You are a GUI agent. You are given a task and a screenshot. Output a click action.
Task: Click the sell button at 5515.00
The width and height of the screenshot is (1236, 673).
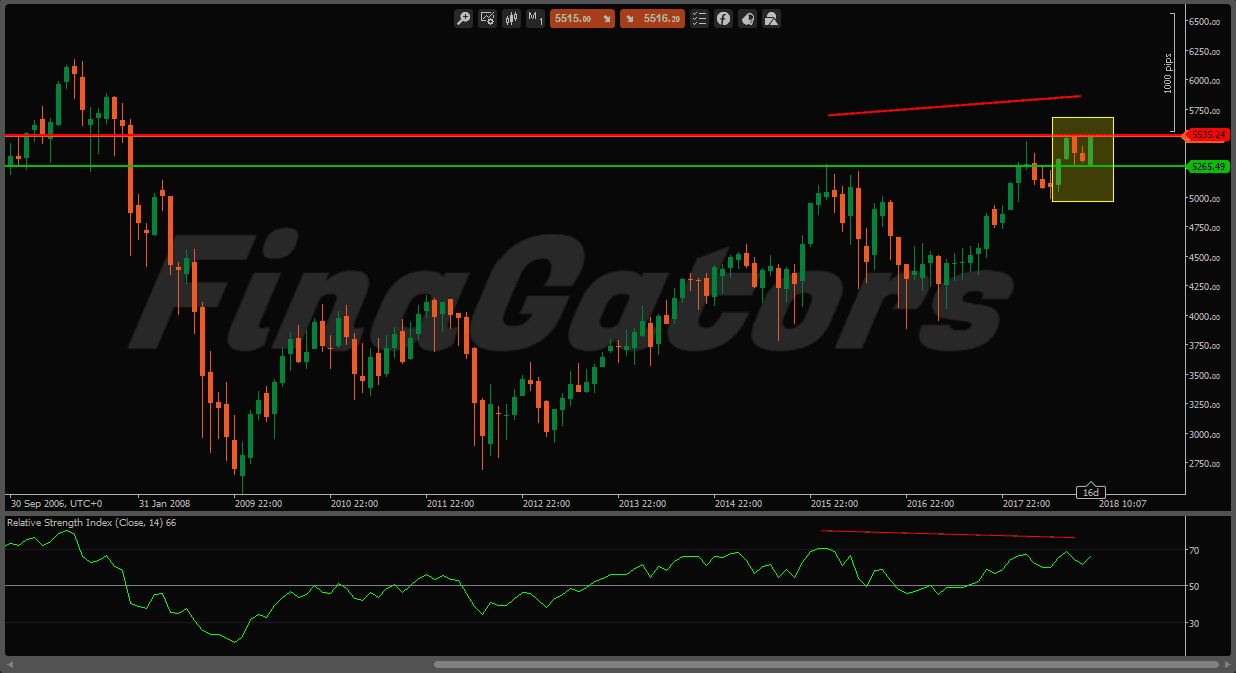(x=582, y=18)
